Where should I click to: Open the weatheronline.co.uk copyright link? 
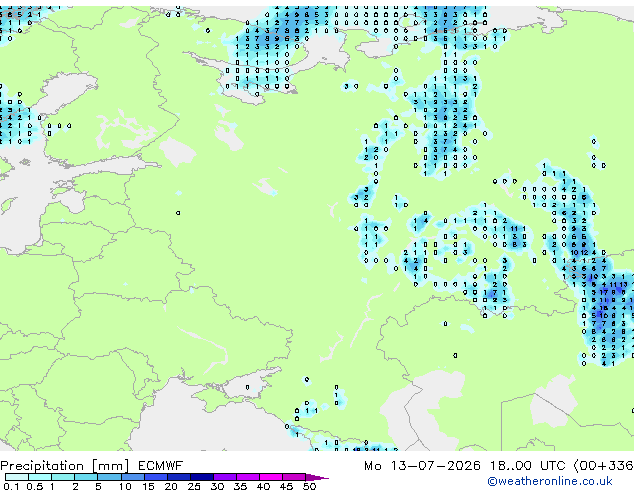click(550, 481)
